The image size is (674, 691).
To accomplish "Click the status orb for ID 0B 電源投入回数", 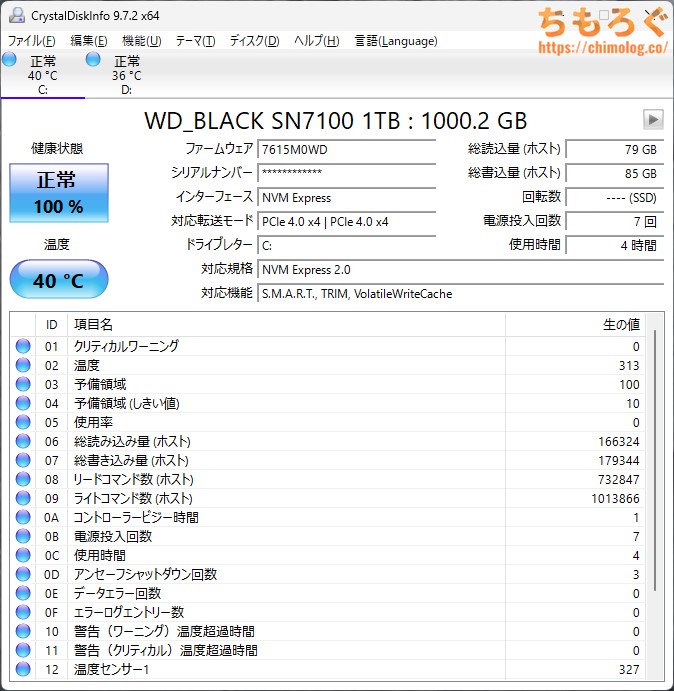I will (23, 536).
